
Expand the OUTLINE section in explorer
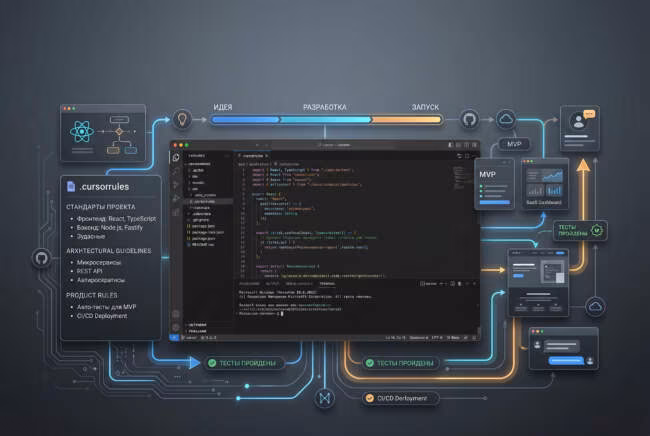pyautogui.click(x=196, y=325)
